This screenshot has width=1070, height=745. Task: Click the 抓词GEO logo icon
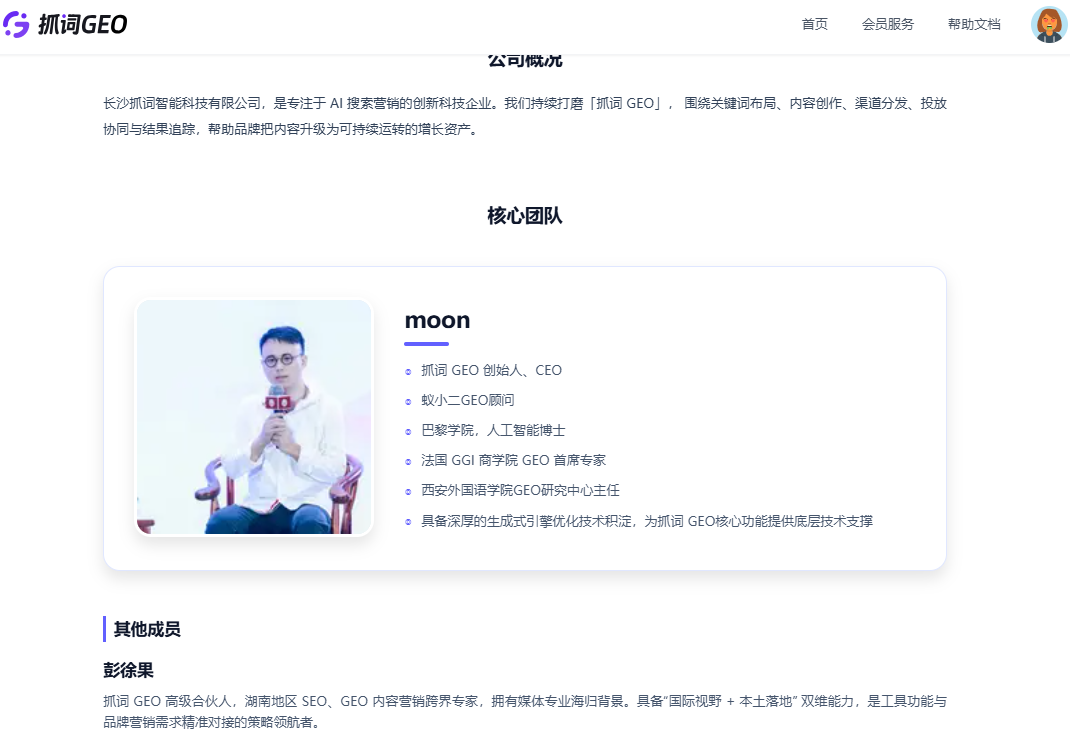[16, 25]
